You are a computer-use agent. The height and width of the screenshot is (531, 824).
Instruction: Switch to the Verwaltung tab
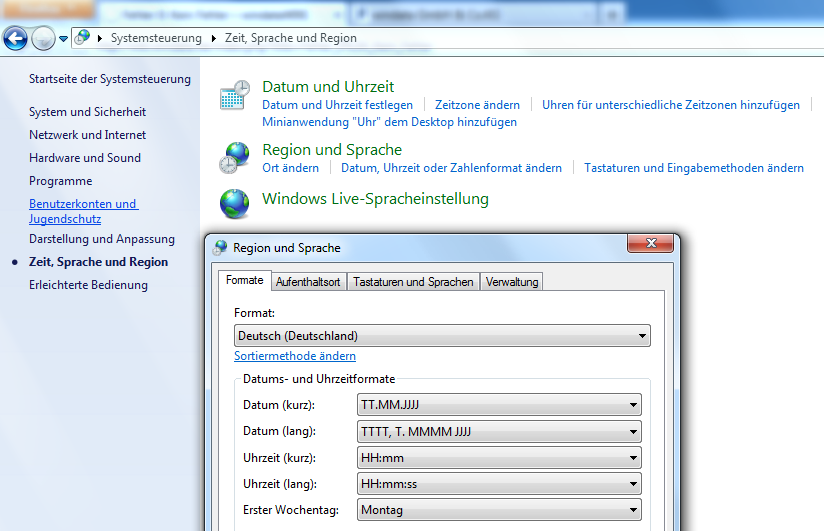(512, 282)
